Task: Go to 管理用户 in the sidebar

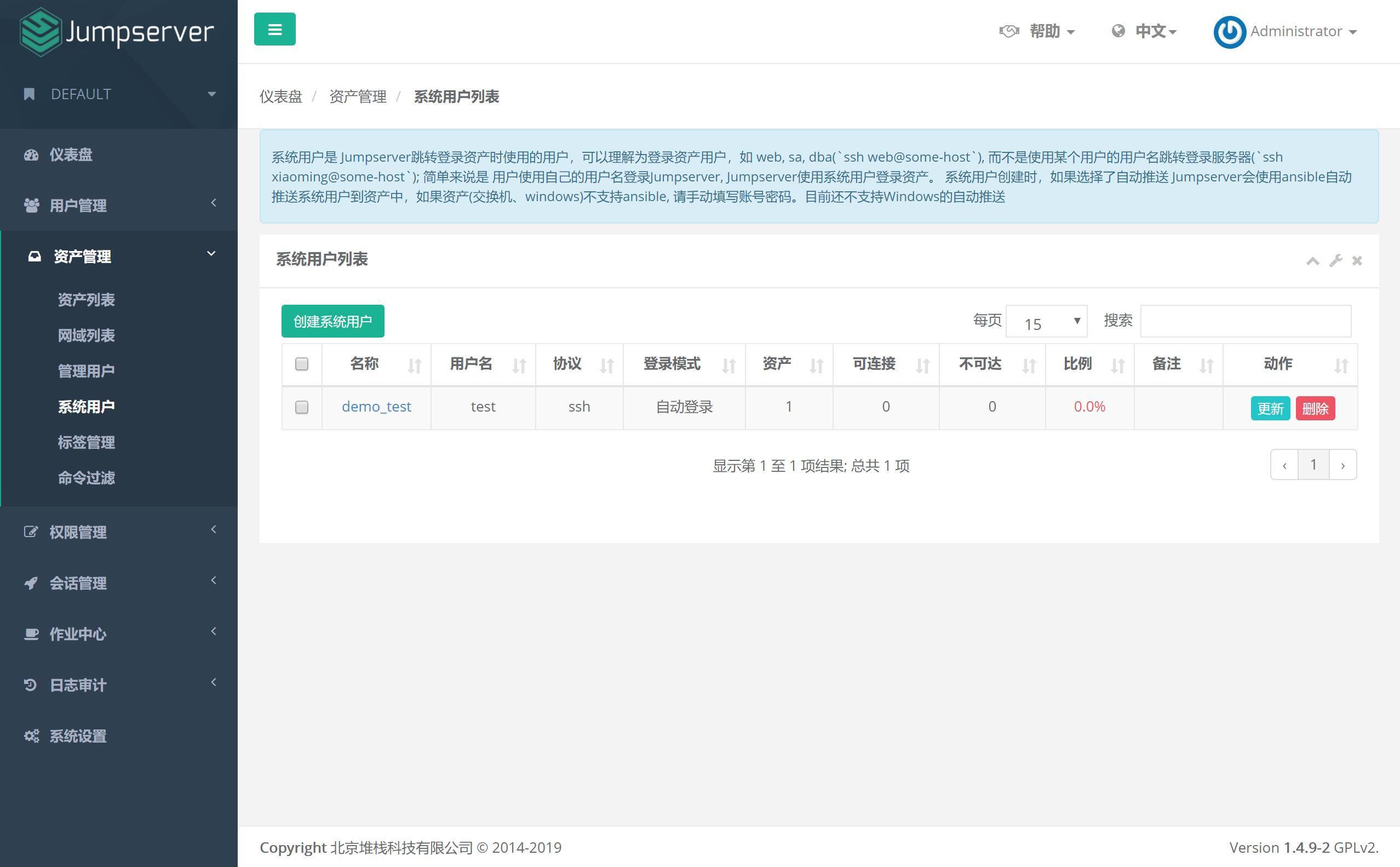Action: (x=87, y=371)
